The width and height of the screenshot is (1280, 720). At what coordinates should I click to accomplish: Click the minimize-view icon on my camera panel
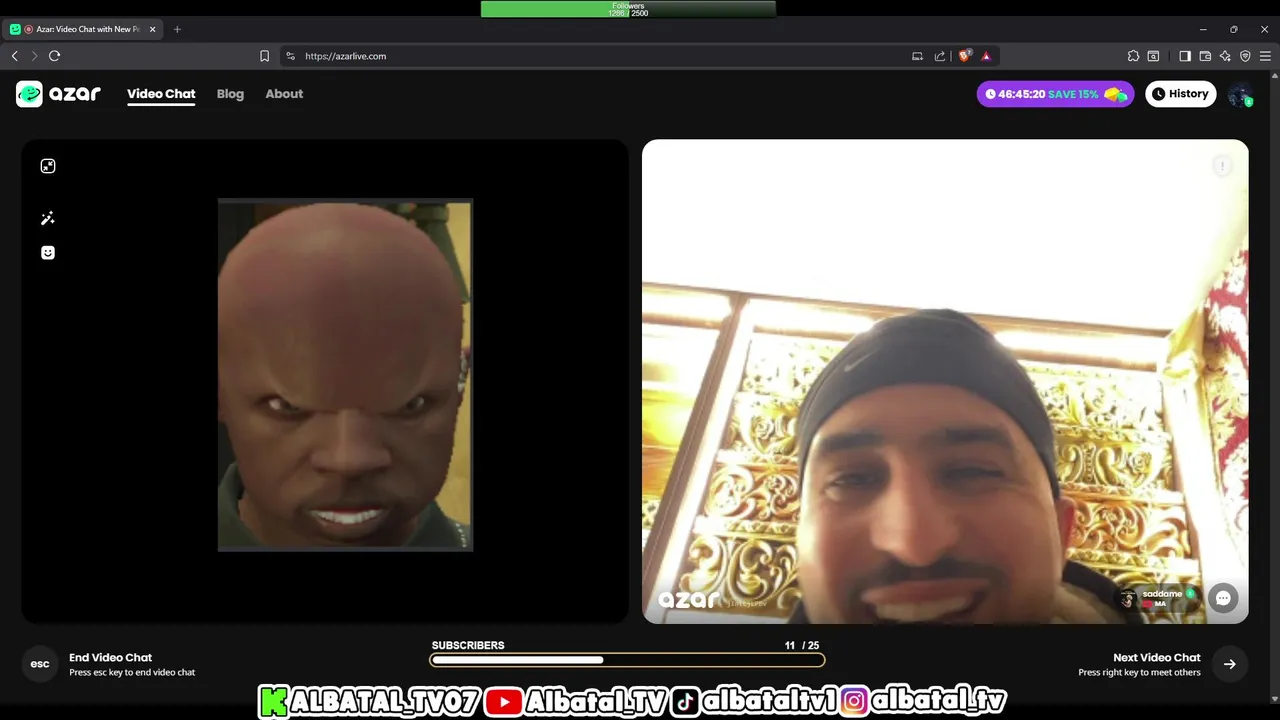48,166
